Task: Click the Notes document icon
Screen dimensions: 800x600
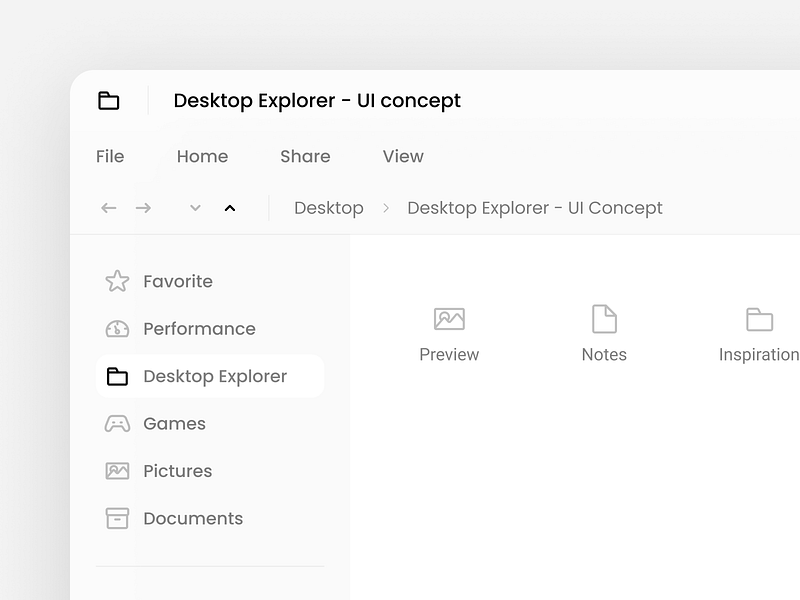Action: [604, 317]
